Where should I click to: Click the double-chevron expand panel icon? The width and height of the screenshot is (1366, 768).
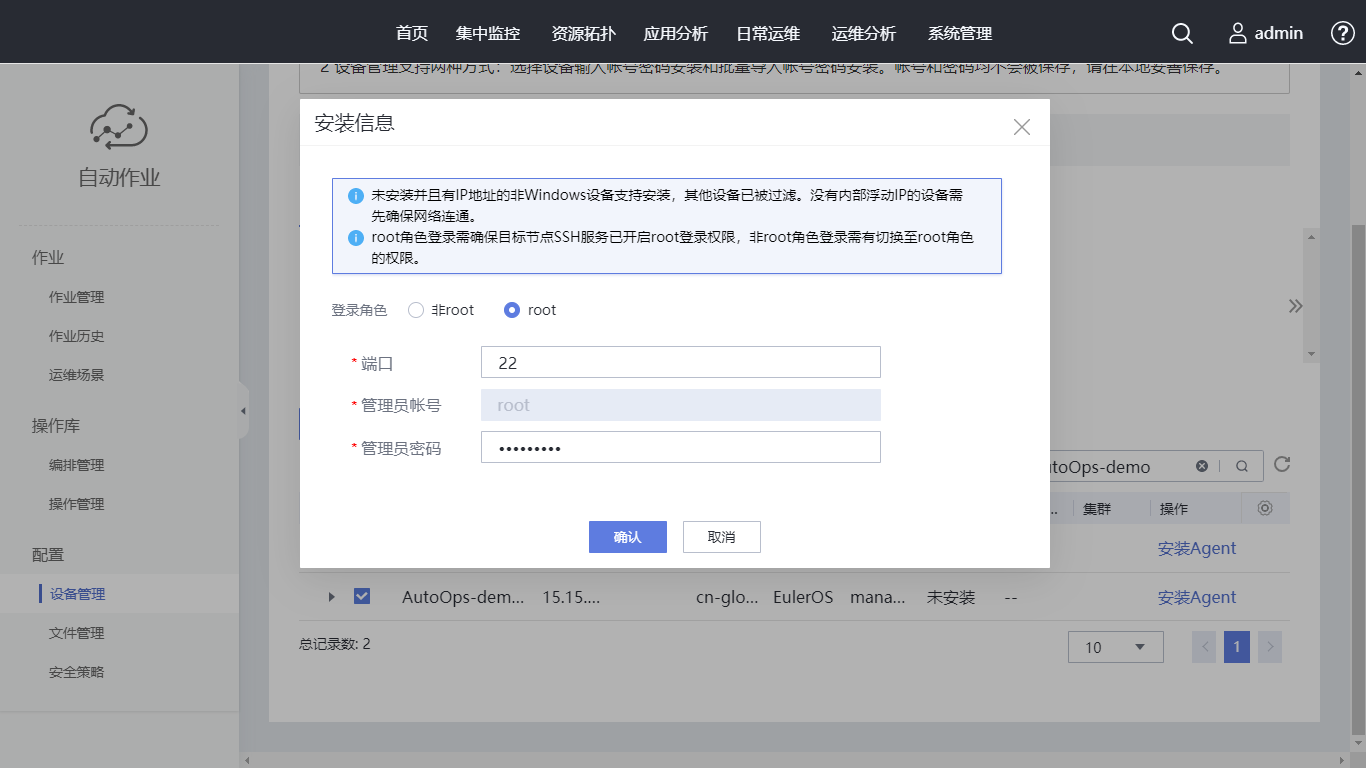1296,306
